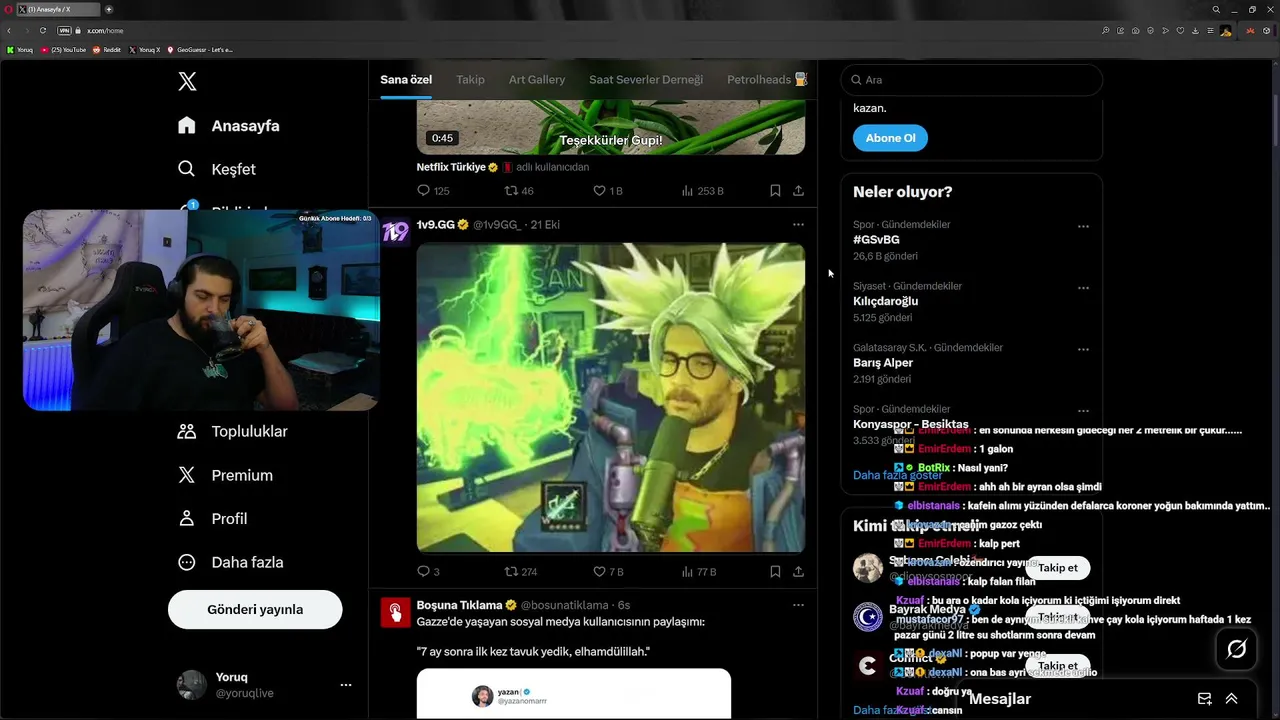Screen dimensions: 1280x720
Task: Open the Keşfet search icon in sidebar
Action: tap(187, 169)
